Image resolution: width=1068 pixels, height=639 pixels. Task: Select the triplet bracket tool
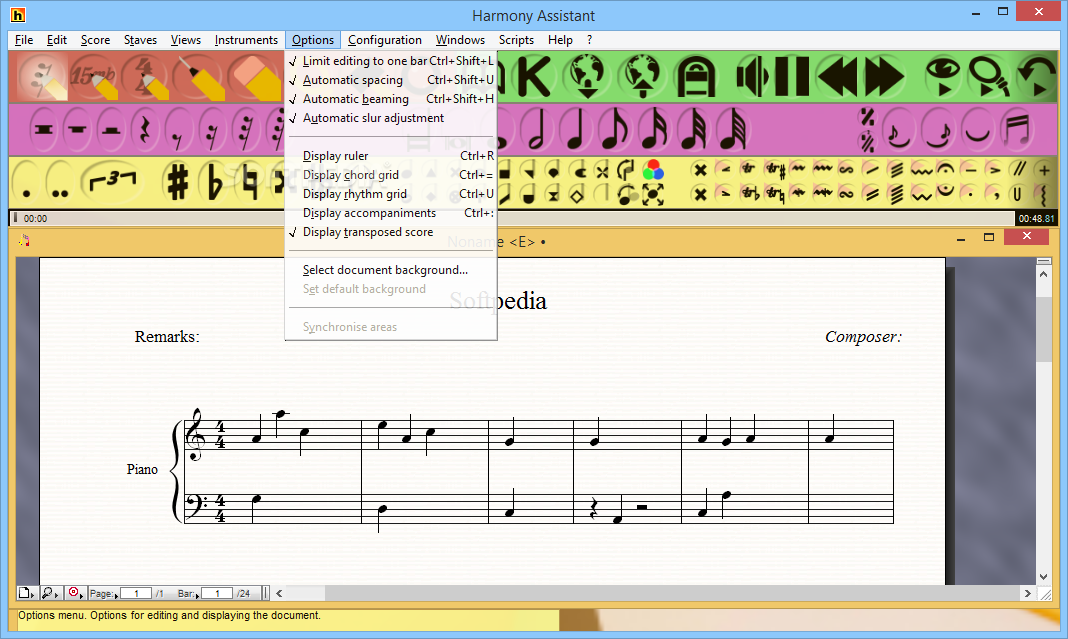click(113, 183)
